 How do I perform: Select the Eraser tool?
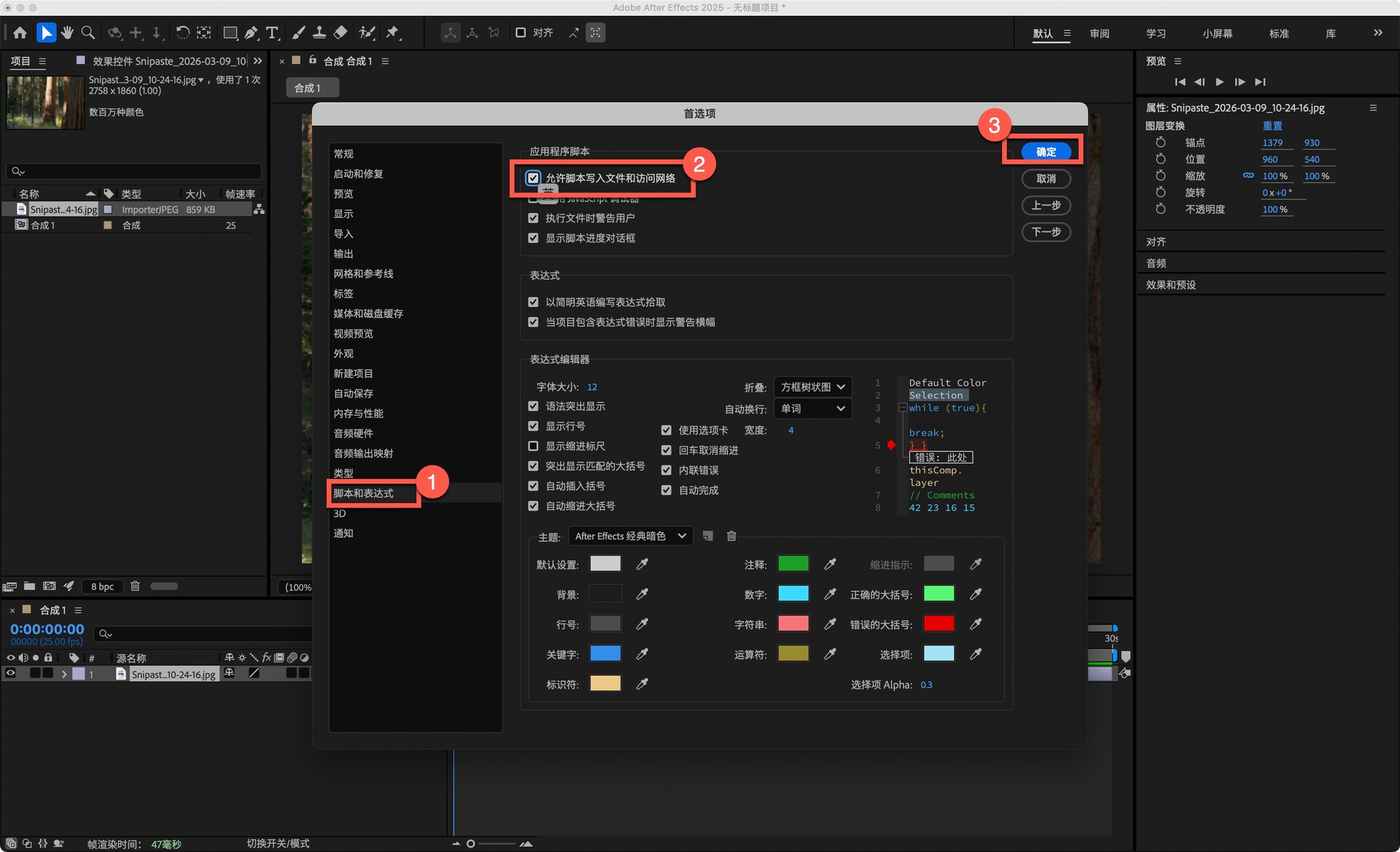tap(341, 32)
